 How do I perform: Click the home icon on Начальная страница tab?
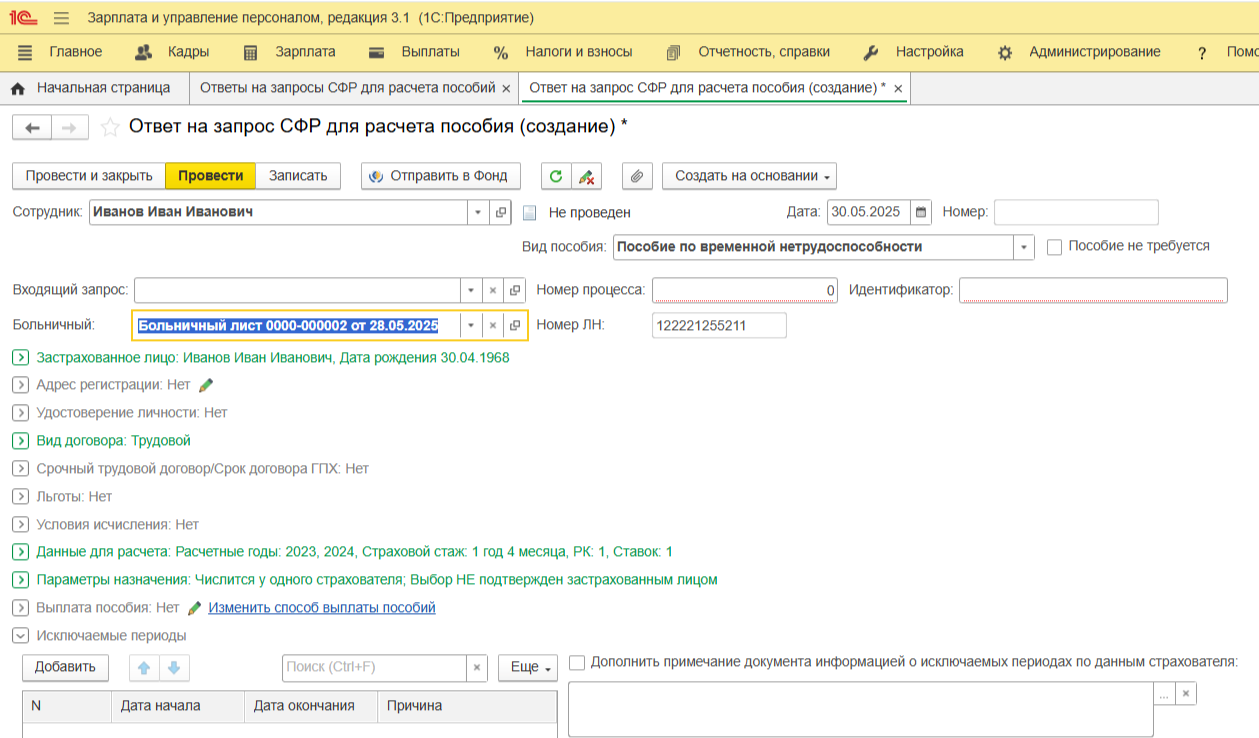[x=17, y=89]
